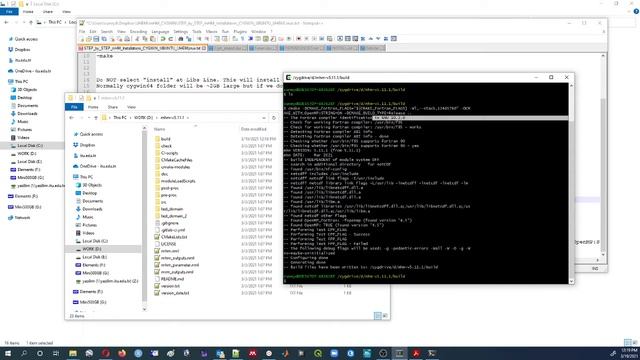Open the Home ribbon tab in mhm explorer window
This screenshot has height=360, width=640.
pos(93,107)
